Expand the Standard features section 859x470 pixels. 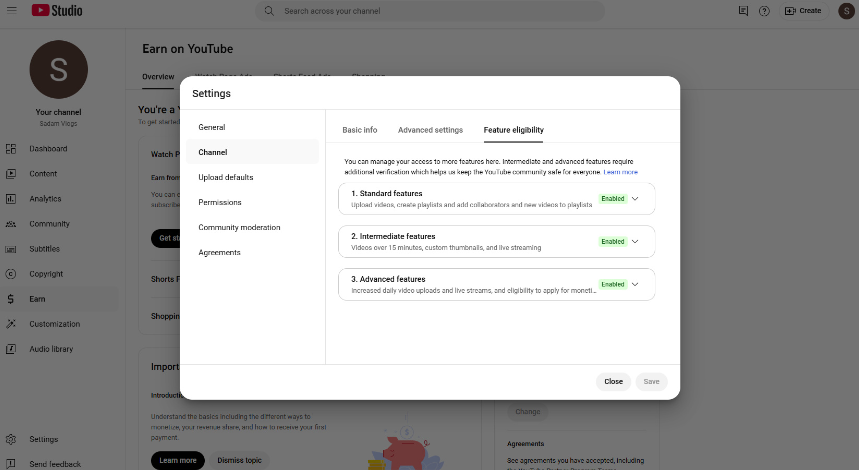(x=635, y=199)
